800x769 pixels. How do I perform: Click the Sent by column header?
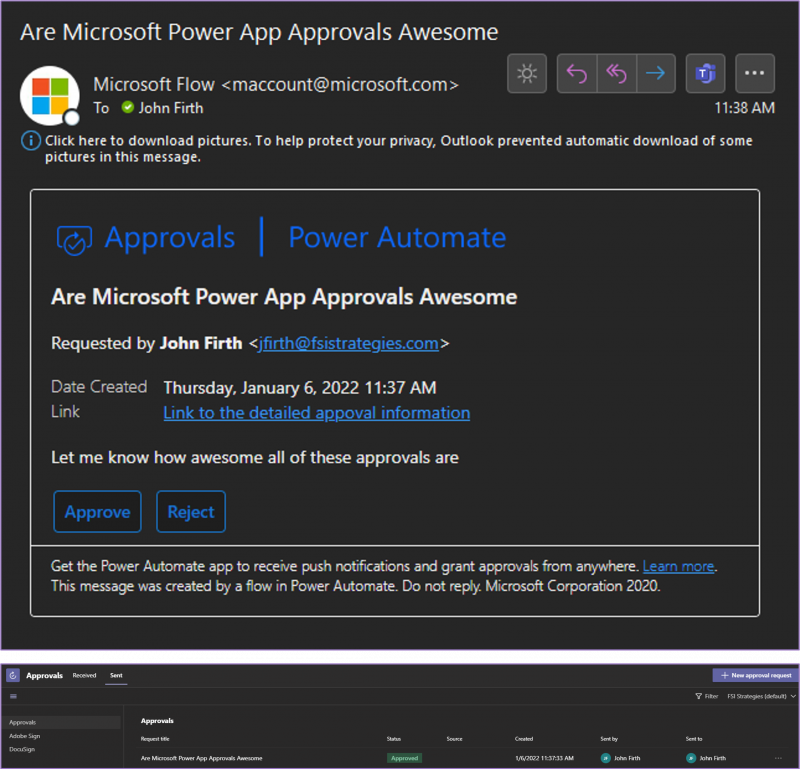tap(609, 738)
